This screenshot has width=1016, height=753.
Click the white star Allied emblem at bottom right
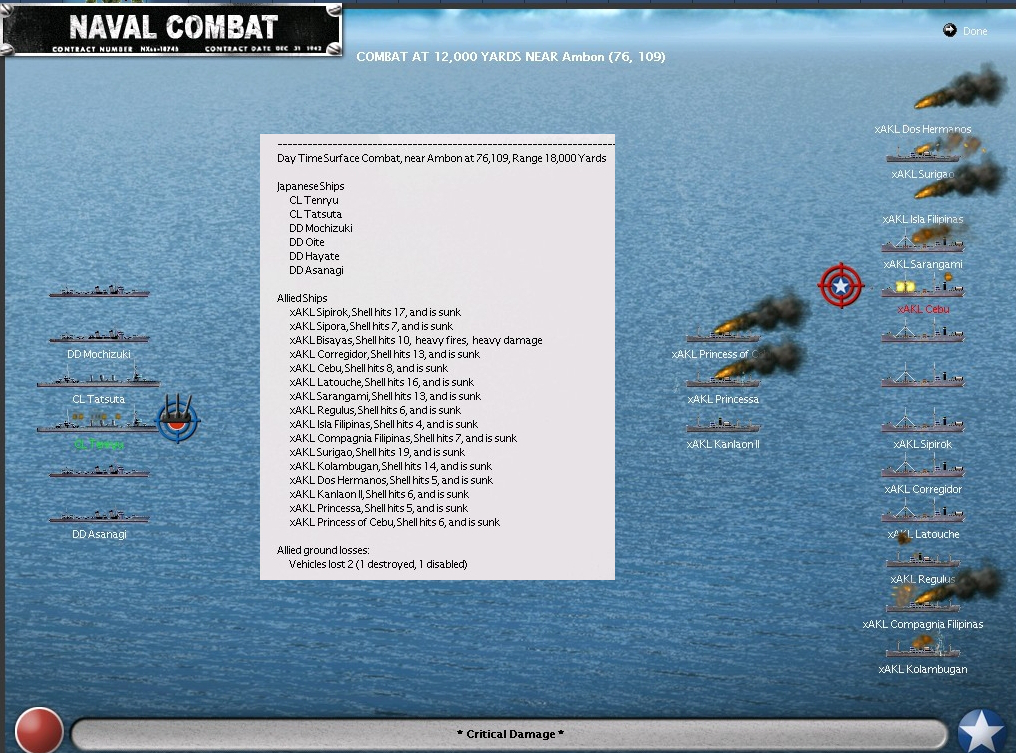pos(982,732)
